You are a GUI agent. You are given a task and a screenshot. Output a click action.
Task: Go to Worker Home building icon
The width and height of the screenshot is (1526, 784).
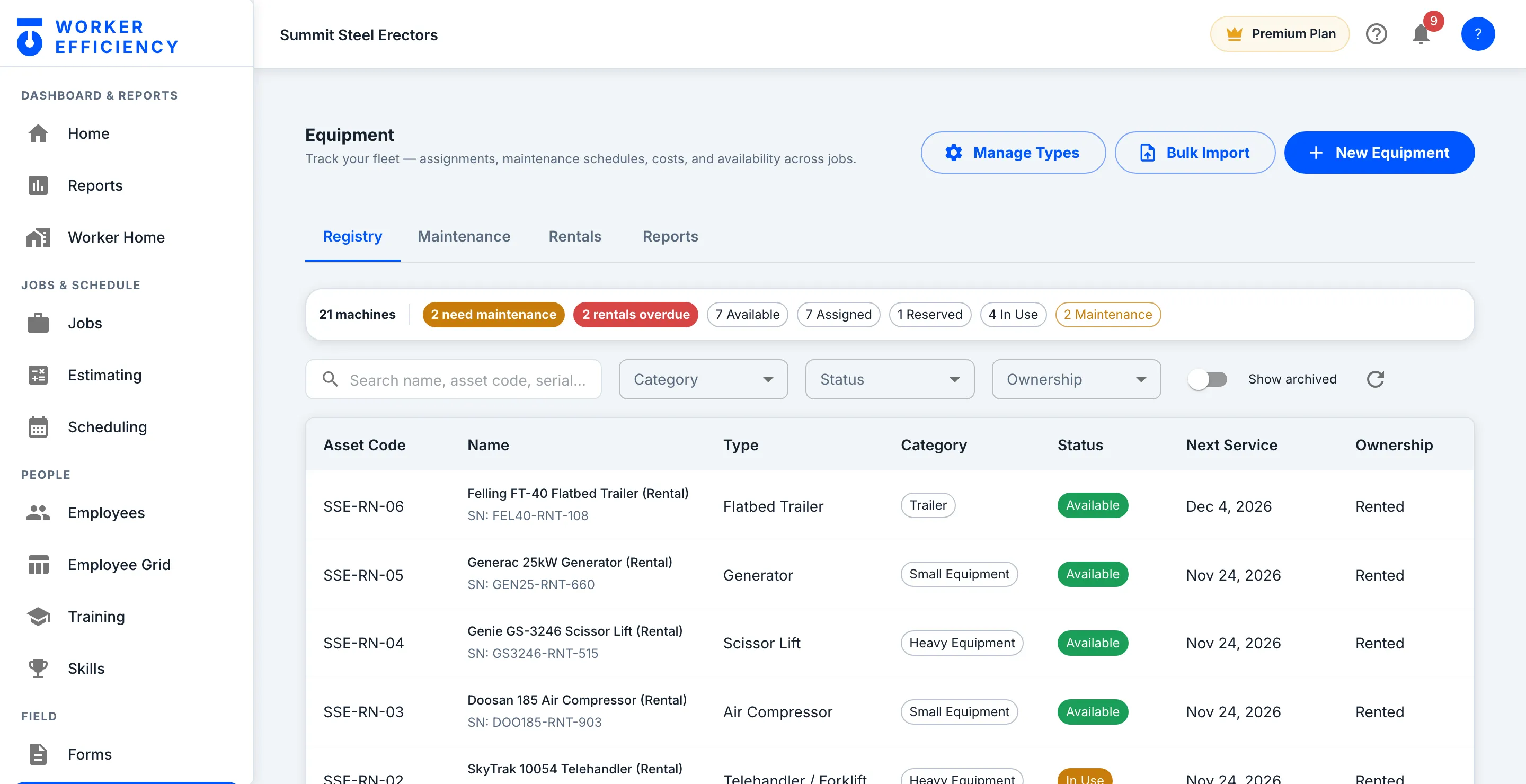tap(38, 237)
